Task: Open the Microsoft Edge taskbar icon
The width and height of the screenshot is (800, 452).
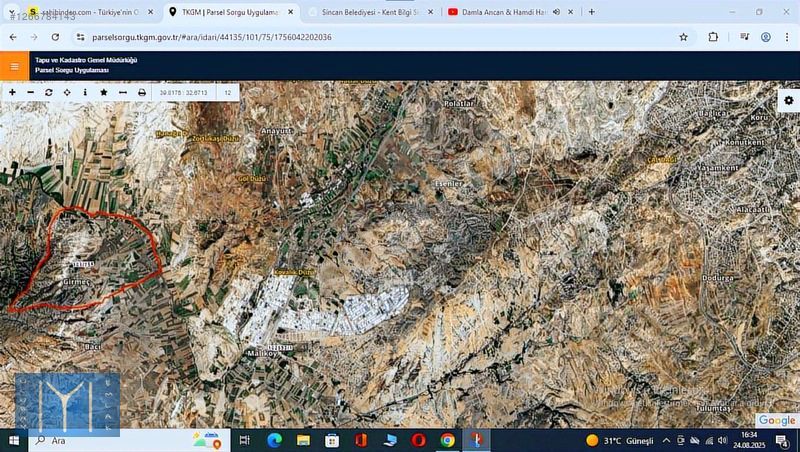Action: [x=274, y=440]
